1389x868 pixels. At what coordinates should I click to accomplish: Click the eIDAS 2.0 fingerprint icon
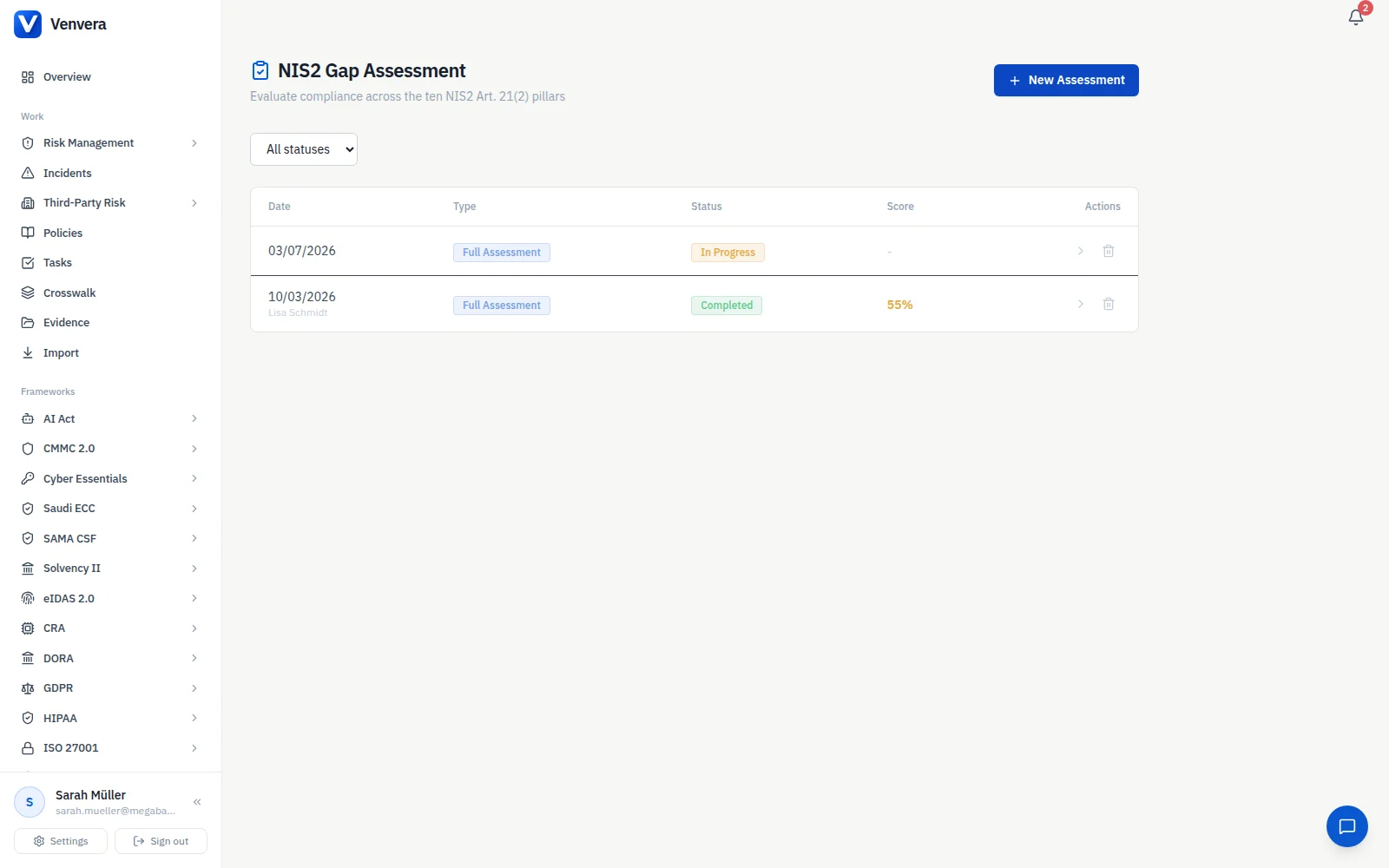click(x=28, y=598)
